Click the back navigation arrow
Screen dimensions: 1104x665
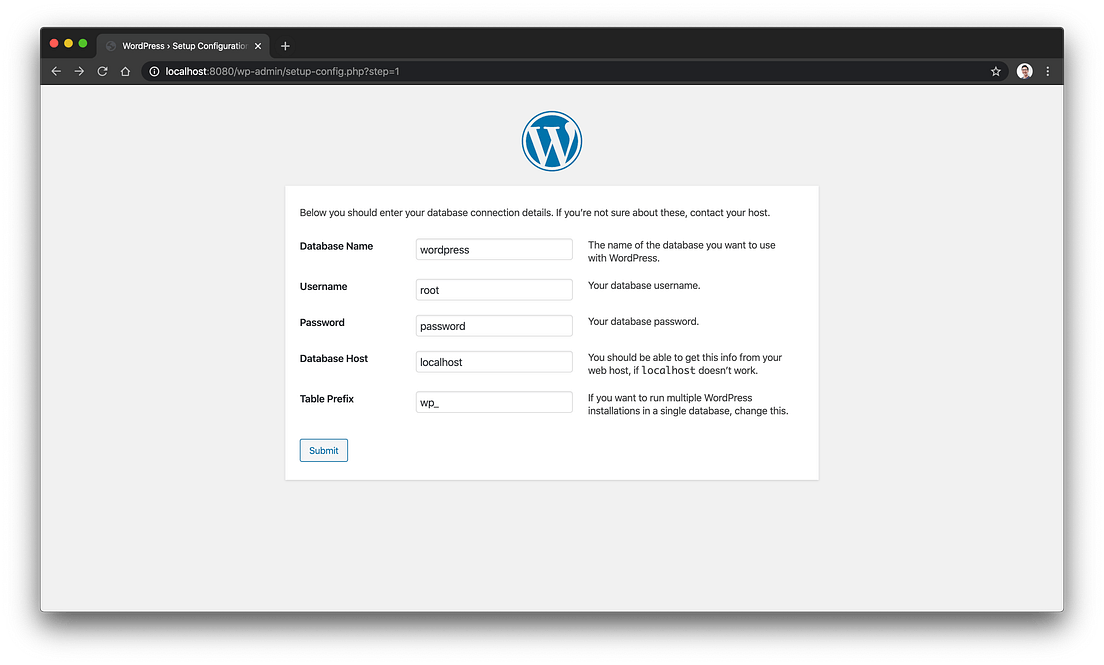click(x=56, y=71)
